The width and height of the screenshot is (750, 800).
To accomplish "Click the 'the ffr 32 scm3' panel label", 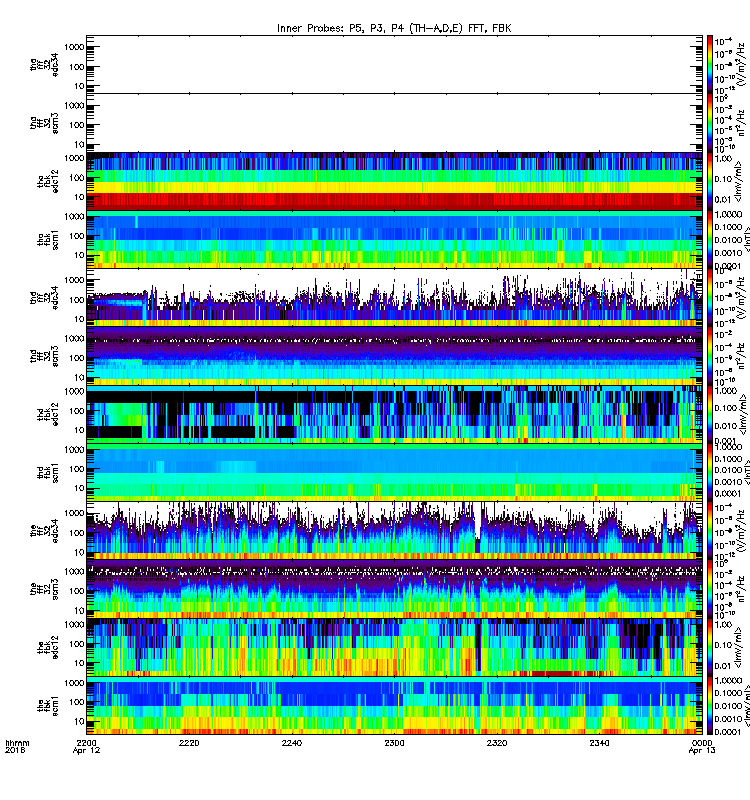I will click(44, 589).
